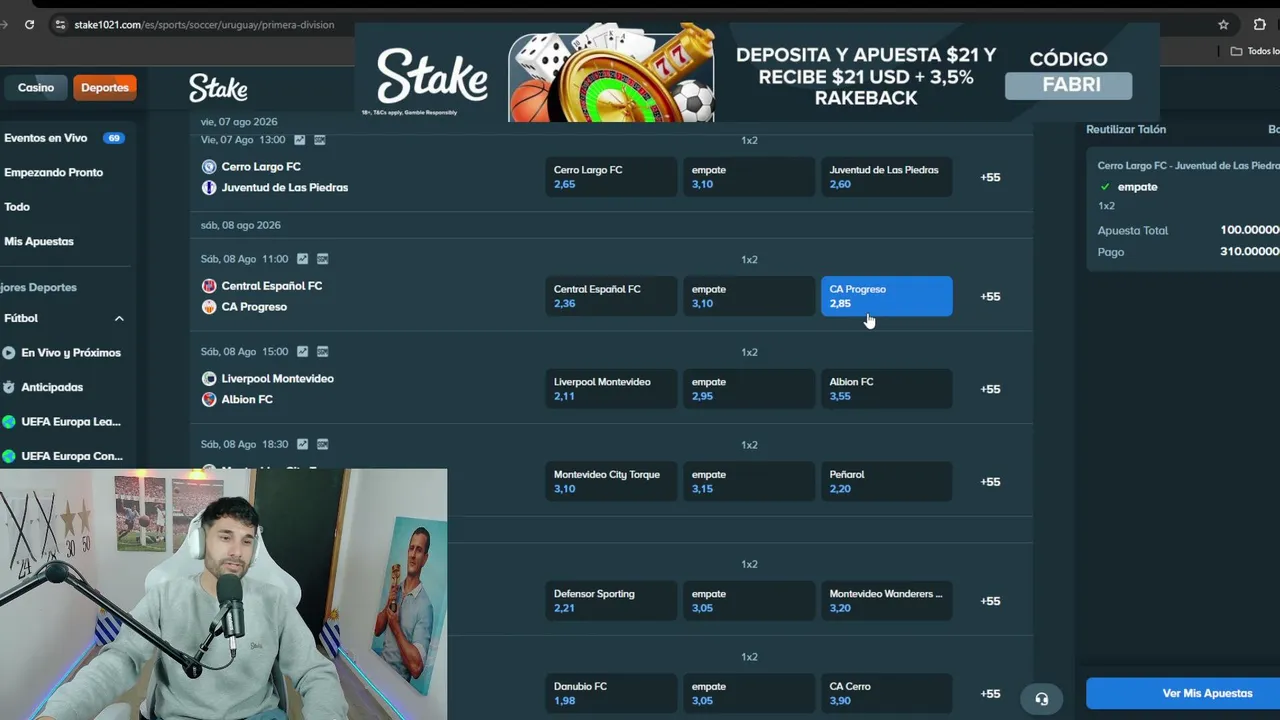Click the Liverpool Montevideo team crest

(x=209, y=379)
